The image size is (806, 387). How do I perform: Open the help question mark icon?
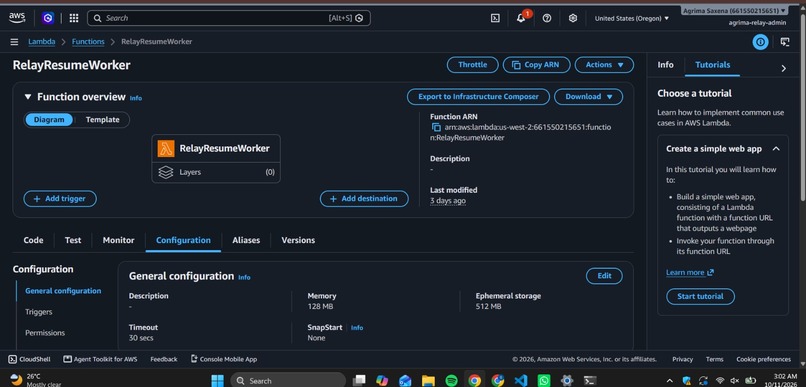(x=547, y=18)
